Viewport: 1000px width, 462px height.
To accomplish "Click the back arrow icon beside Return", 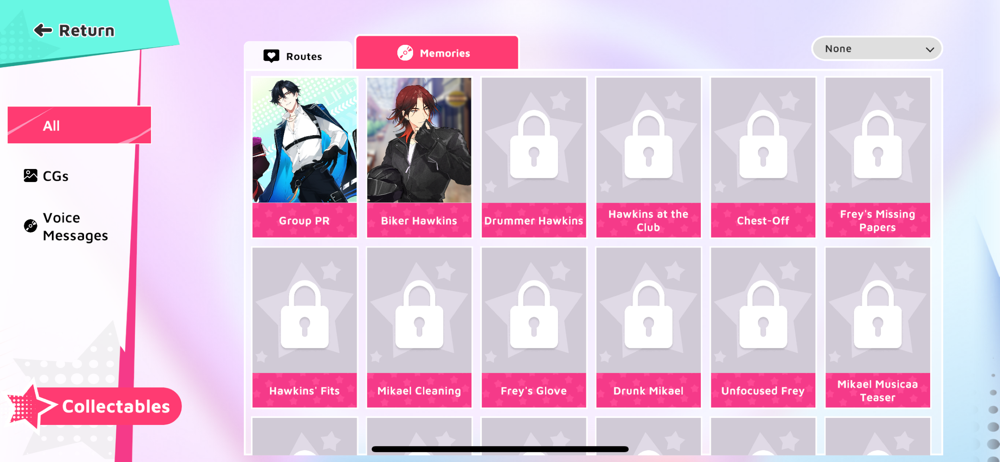I will click(x=43, y=30).
